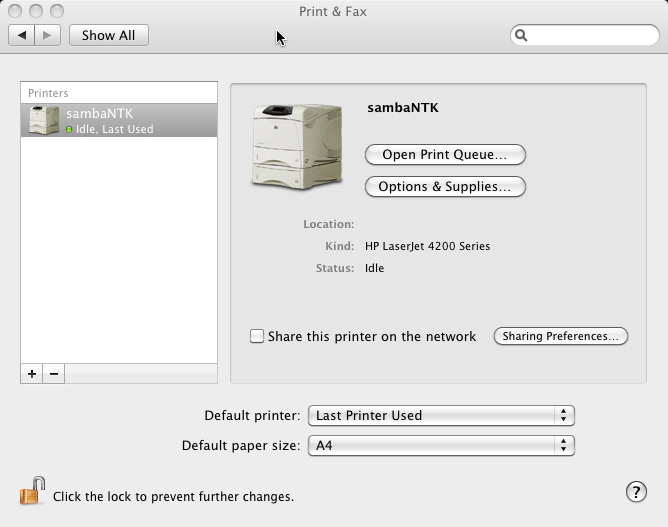Click the window minimize button
Viewport: 668px width, 527px height.
(36, 11)
